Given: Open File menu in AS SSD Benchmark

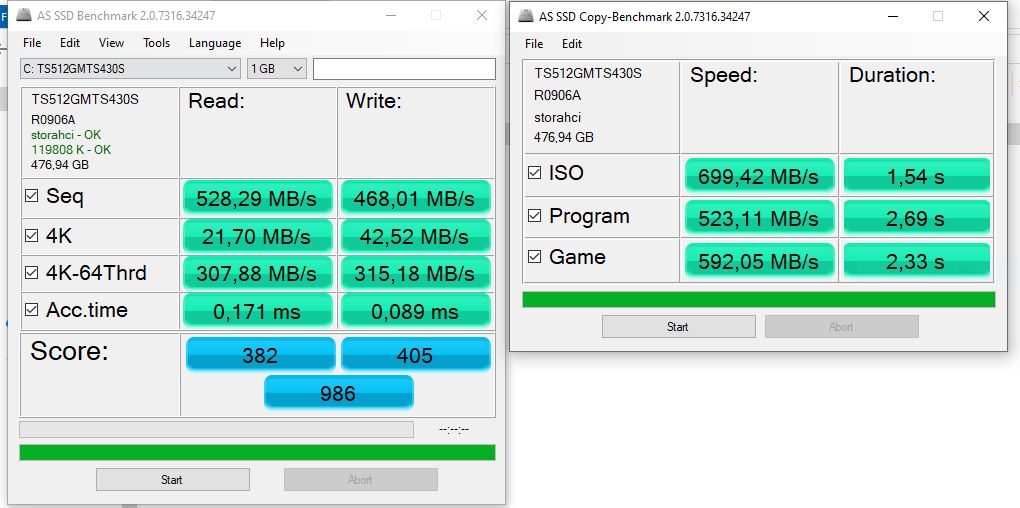Looking at the screenshot, I should [x=32, y=43].
